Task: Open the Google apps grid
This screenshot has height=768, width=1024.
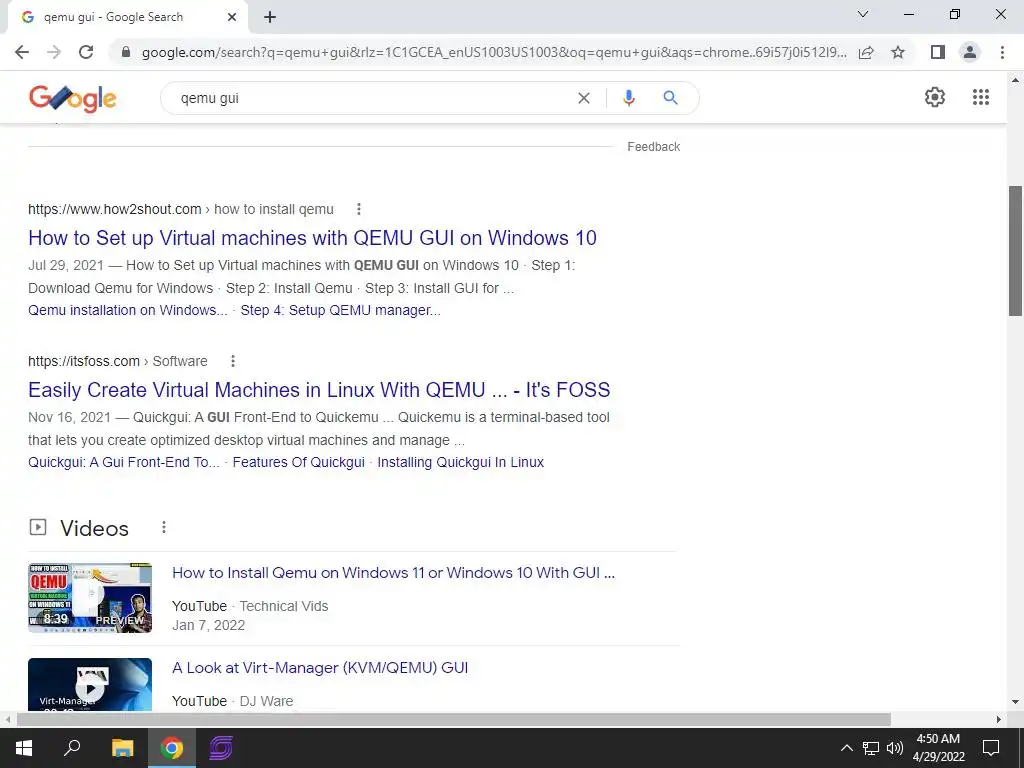Action: (980, 97)
